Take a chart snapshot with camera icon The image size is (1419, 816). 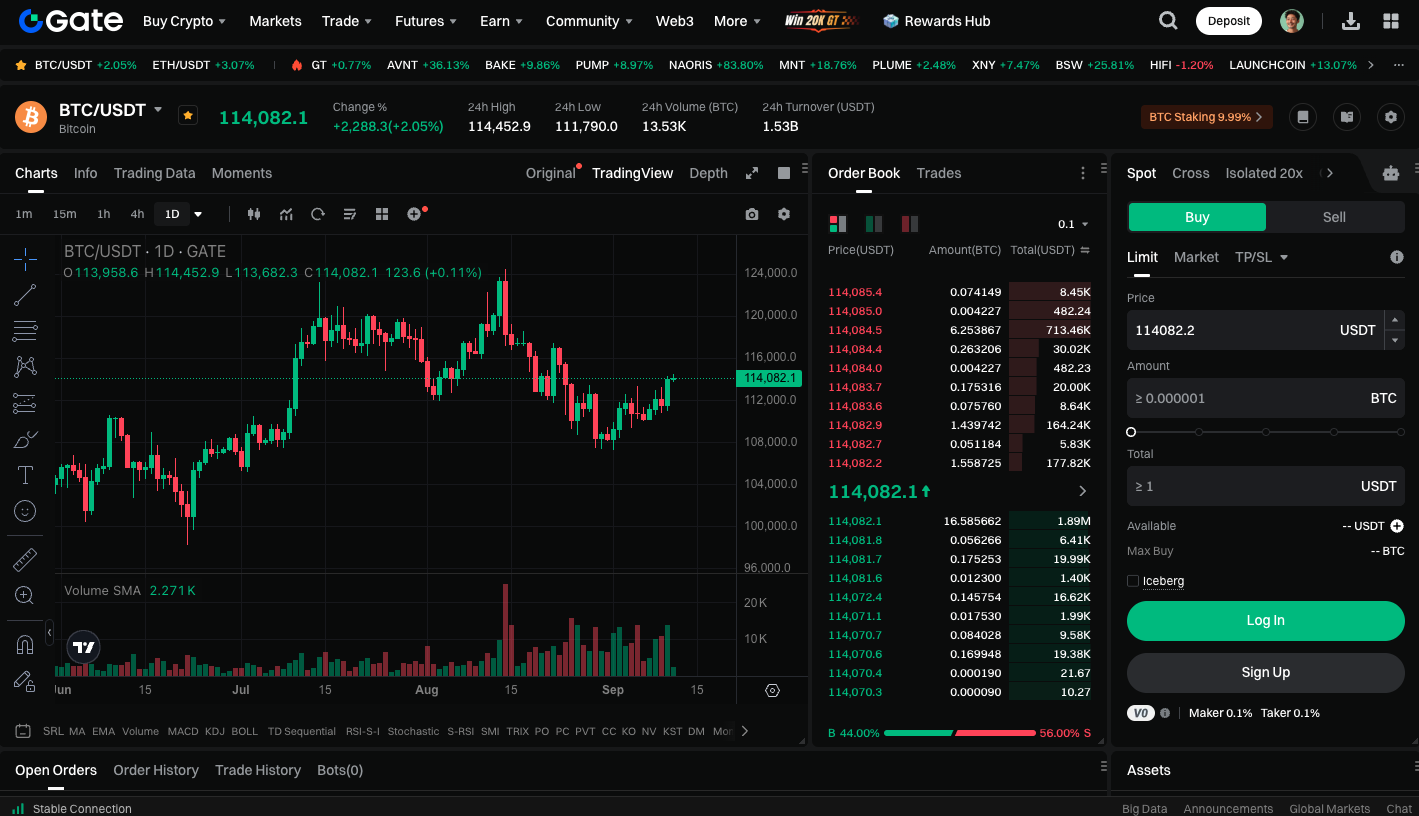[x=752, y=214]
